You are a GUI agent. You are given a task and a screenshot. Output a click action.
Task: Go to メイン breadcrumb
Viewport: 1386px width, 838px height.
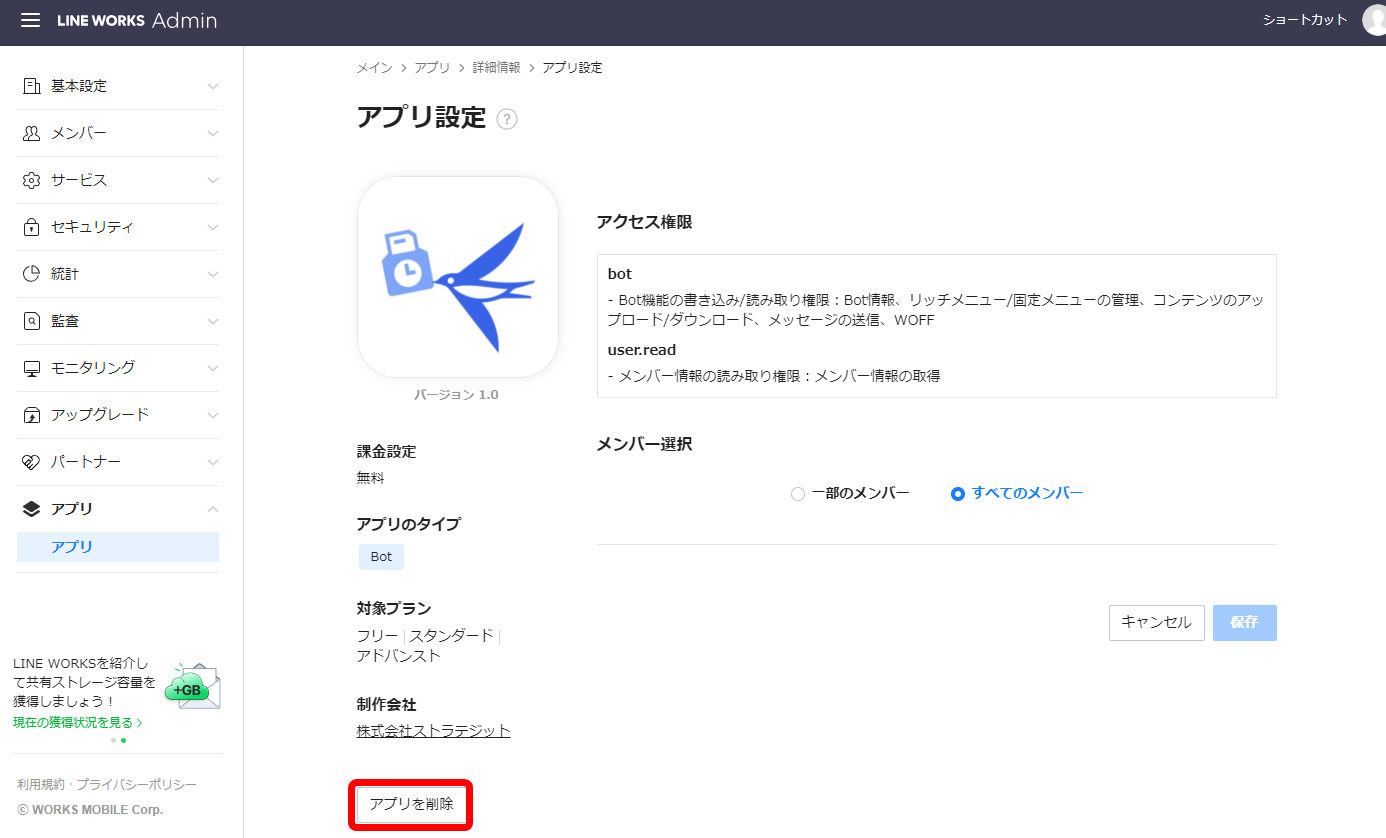click(374, 68)
